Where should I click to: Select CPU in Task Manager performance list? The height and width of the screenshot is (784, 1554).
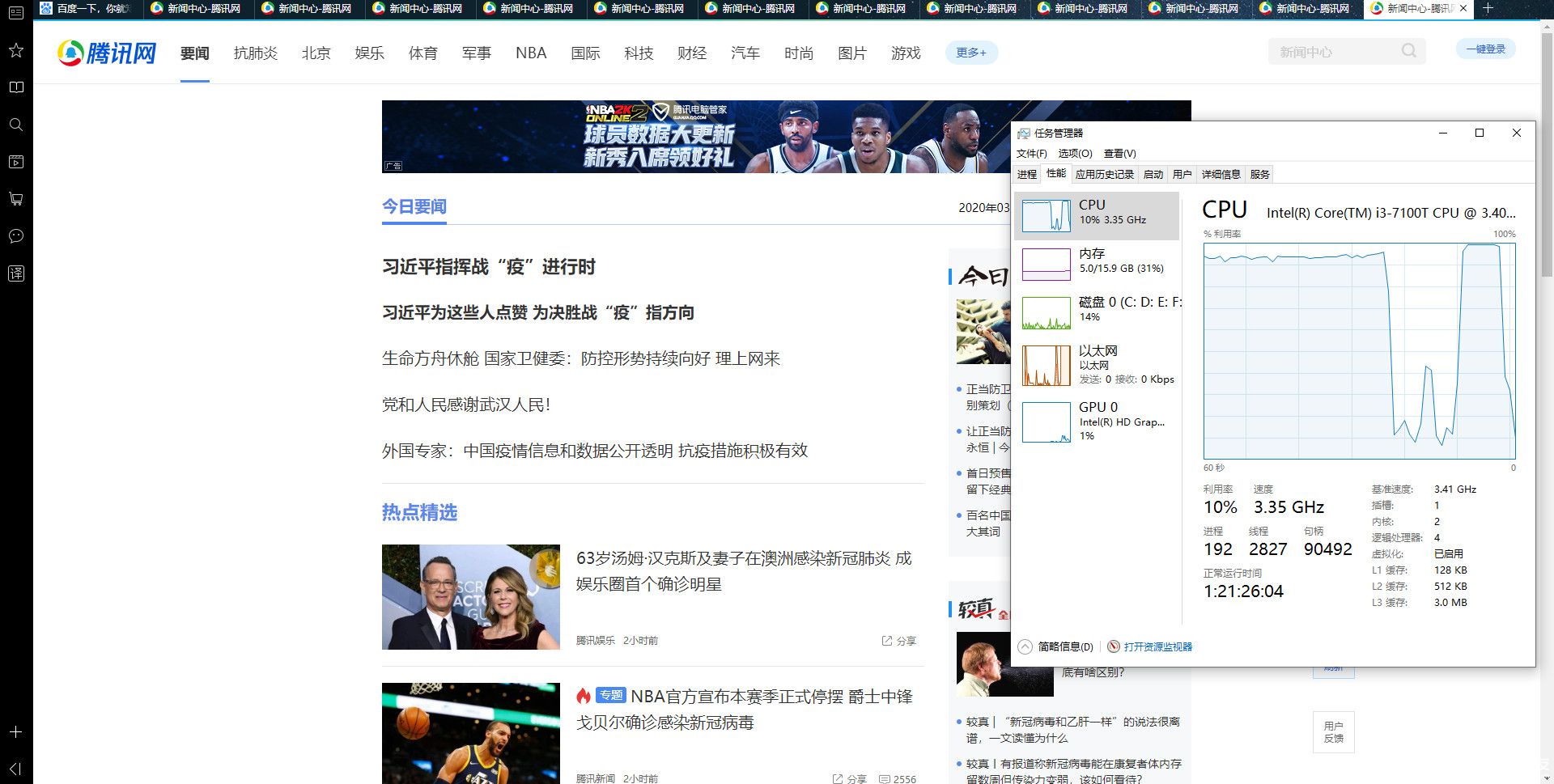[1097, 215]
